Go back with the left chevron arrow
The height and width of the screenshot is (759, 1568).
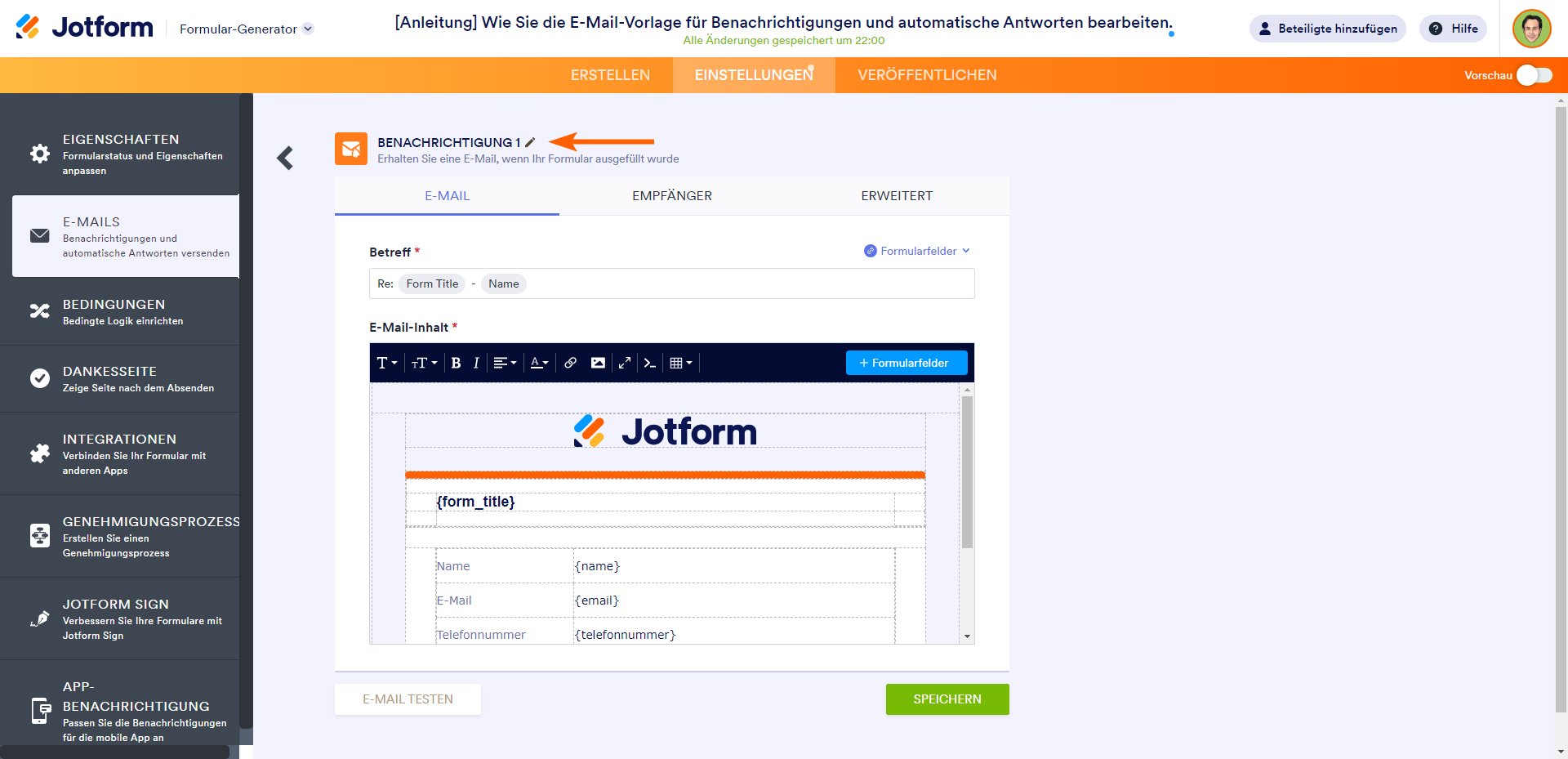[285, 158]
